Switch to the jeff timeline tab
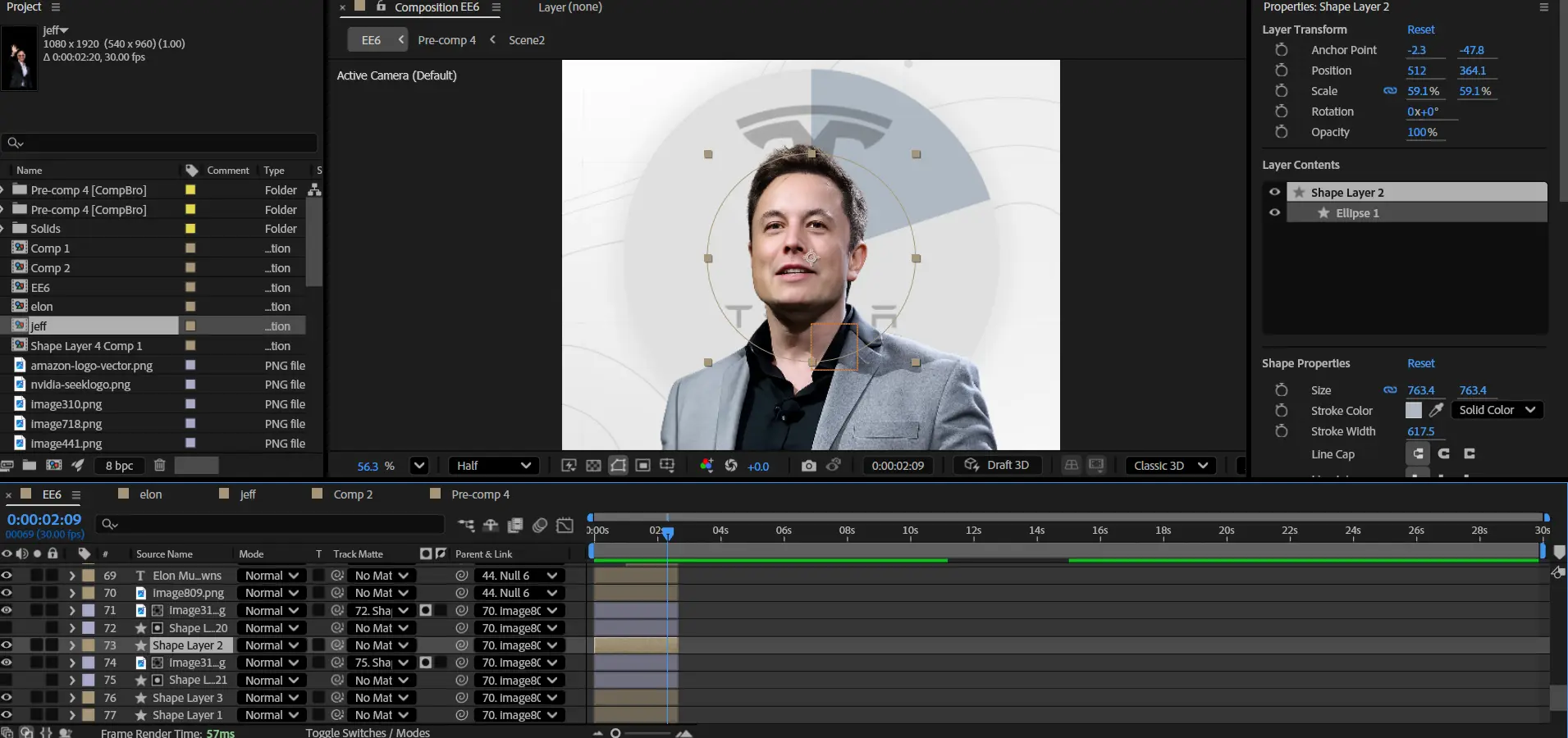This screenshot has width=1568, height=738. 247,494
